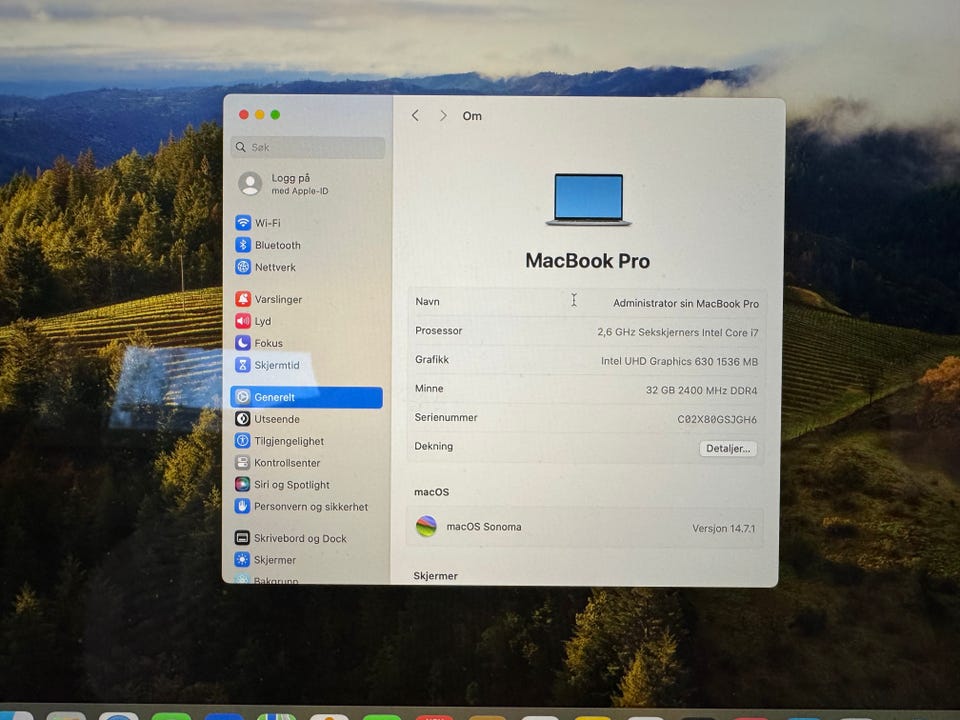Screen dimensions: 960x720
Task: Select the Bluetooth icon in sidebar
Action: pos(243,244)
